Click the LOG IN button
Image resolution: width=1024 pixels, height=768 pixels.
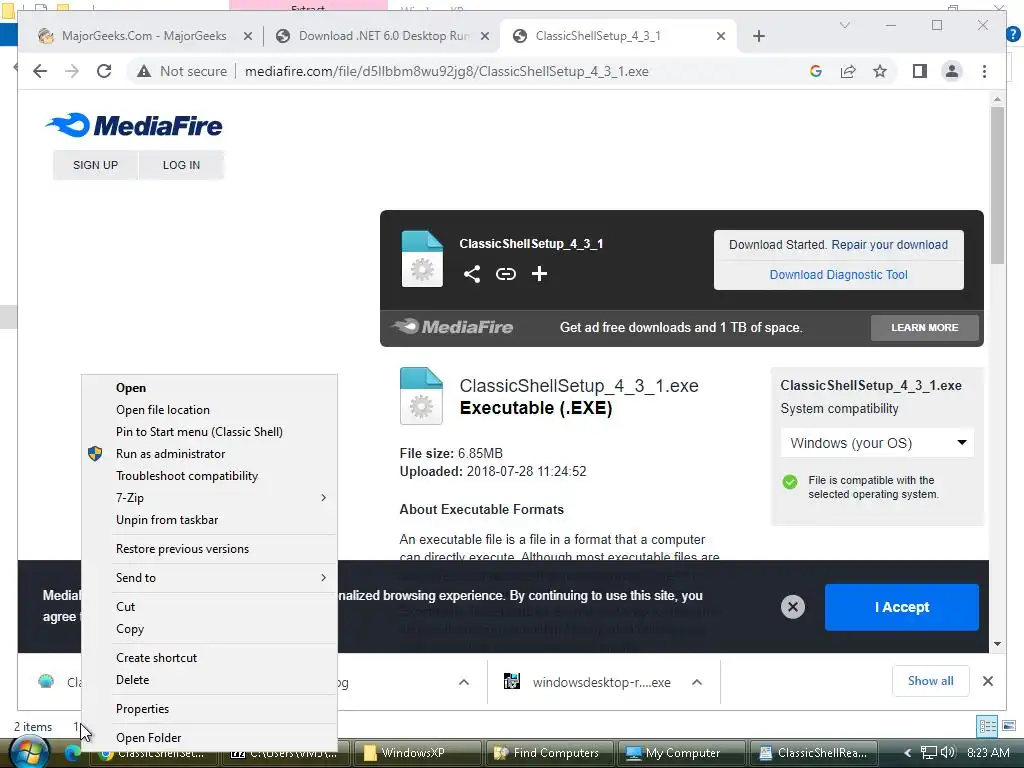182,165
